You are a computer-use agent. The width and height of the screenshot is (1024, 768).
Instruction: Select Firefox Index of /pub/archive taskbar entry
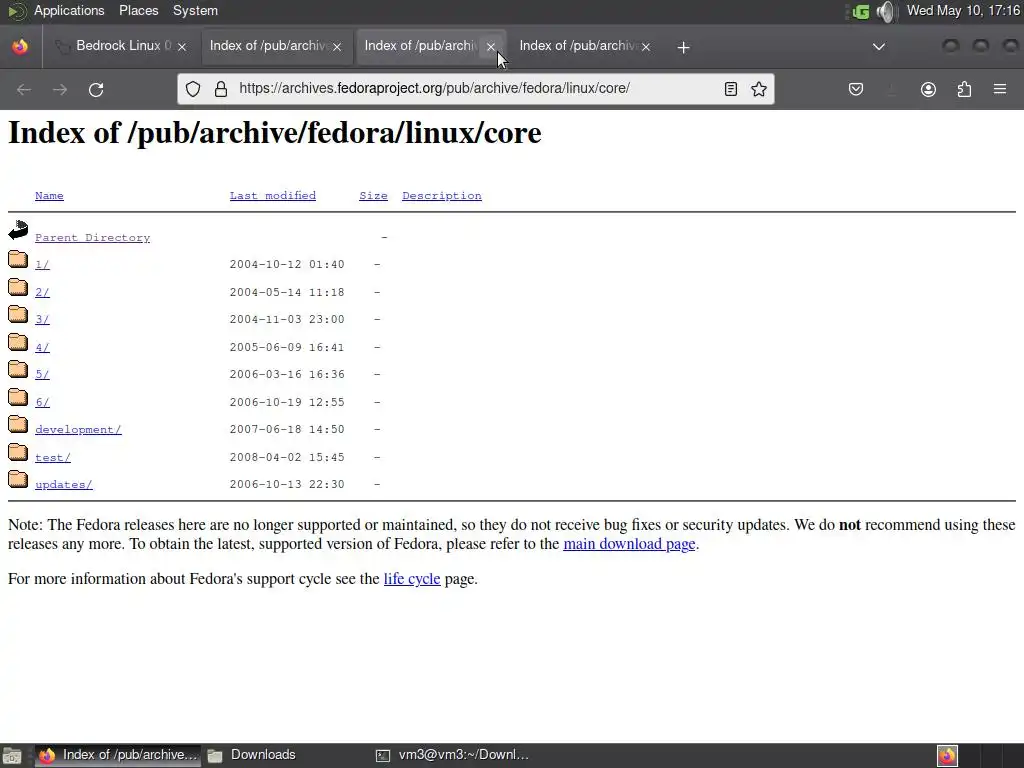click(x=118, y=755)
